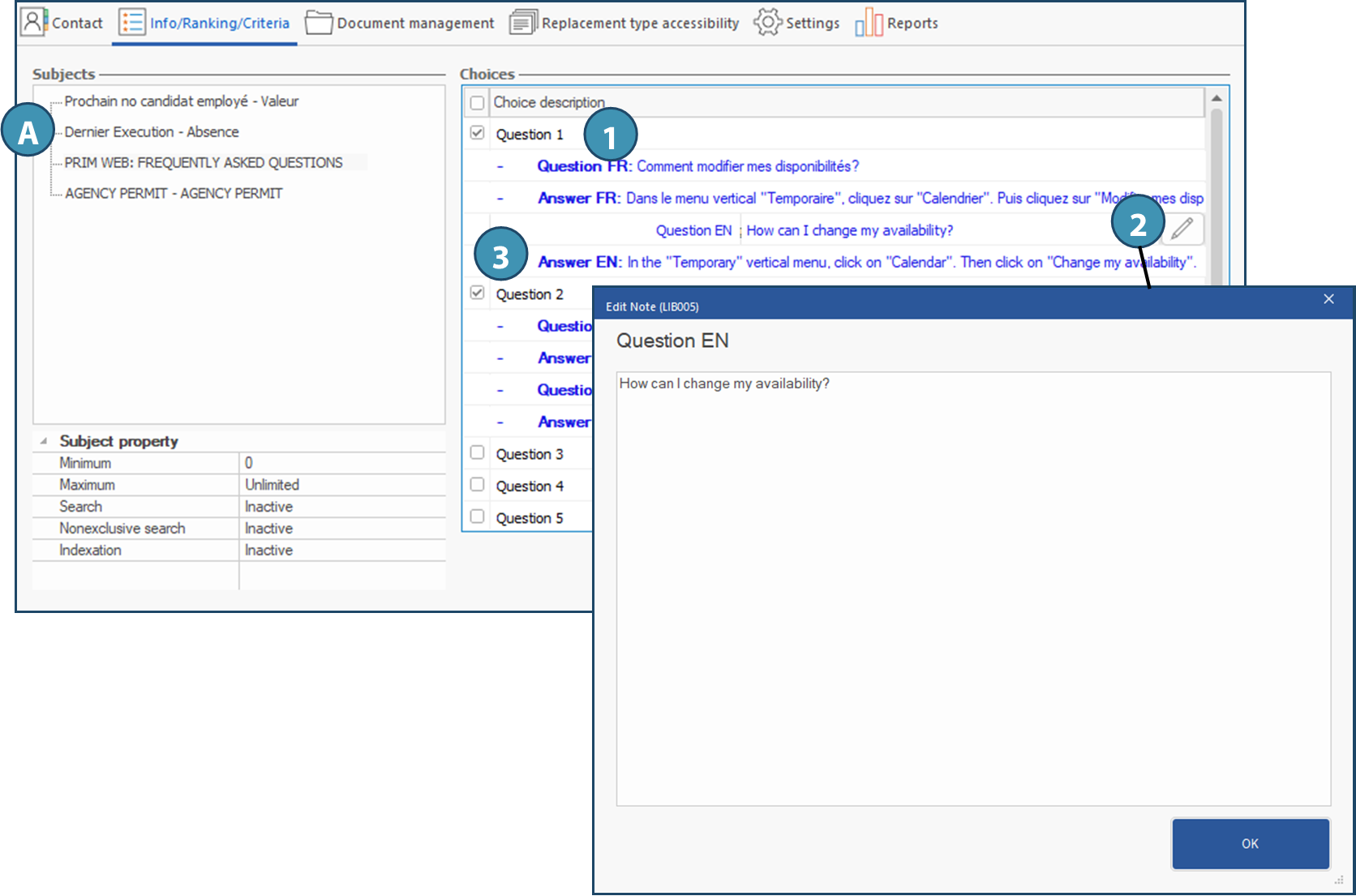Click the Replacement type accessibility icon
The image size is (1356, 896).
click(x=522, y=23)
